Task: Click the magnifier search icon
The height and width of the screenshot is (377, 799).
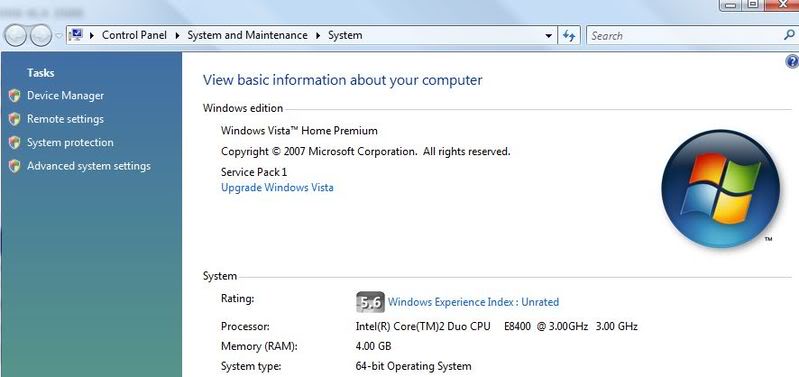Action: [789, 35]
